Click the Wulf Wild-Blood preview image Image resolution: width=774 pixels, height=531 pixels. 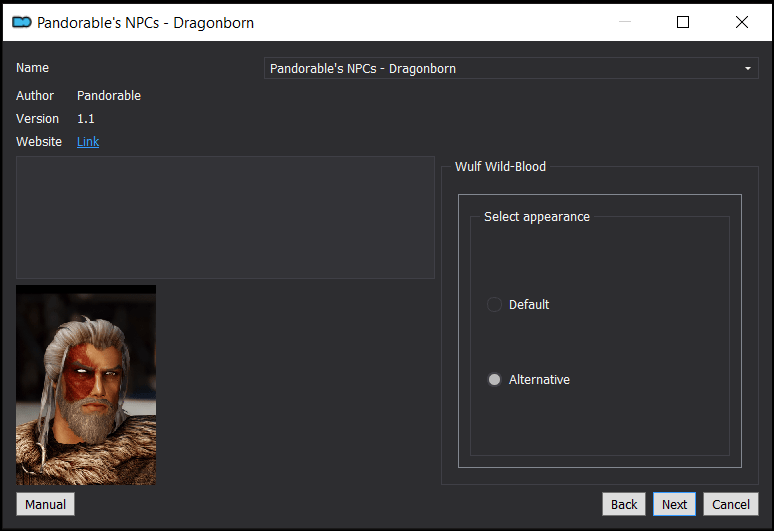(86, 385)
